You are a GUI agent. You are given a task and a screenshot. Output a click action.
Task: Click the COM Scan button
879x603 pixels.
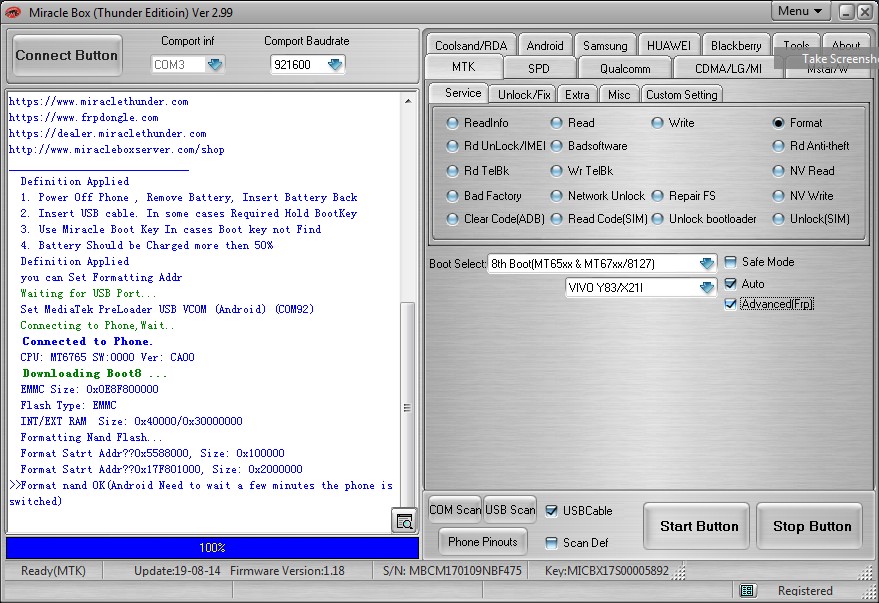pyautogui.click(x=455, y=509)
